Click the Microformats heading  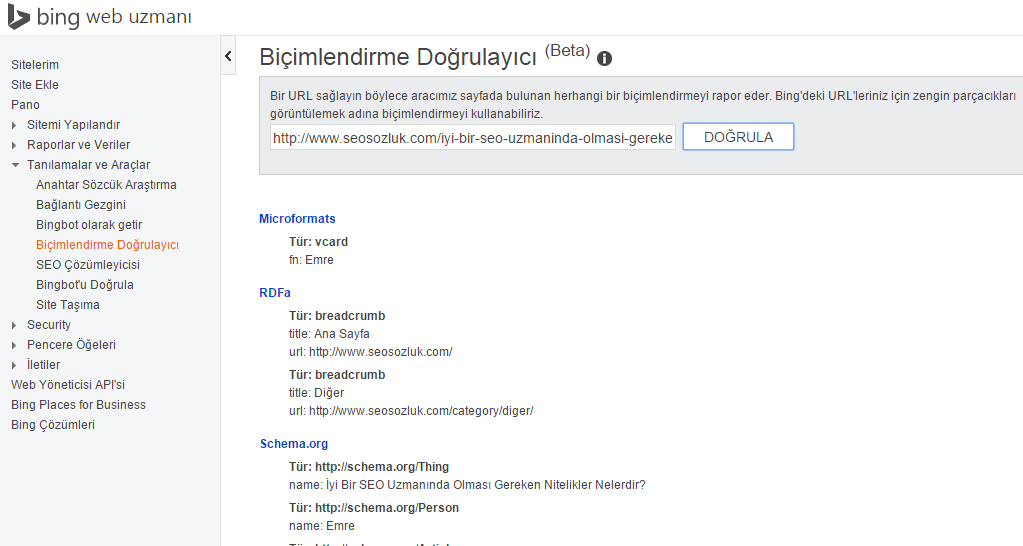point(297,219)
